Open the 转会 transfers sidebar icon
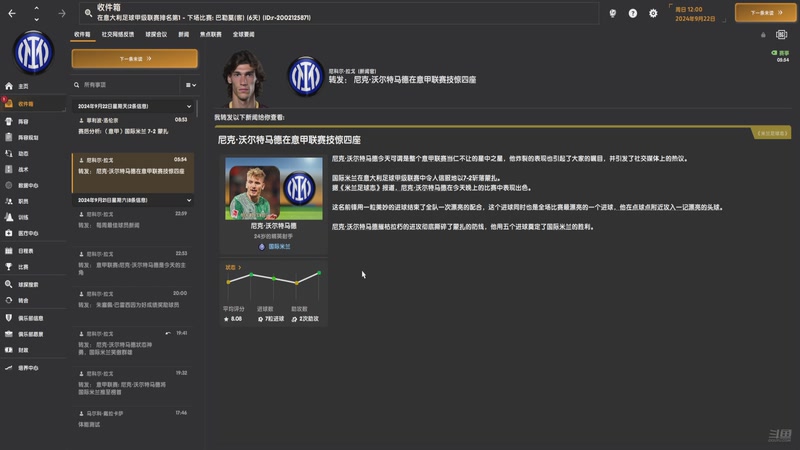The height and width of the screenshot is (450, 800). [9, 300]
